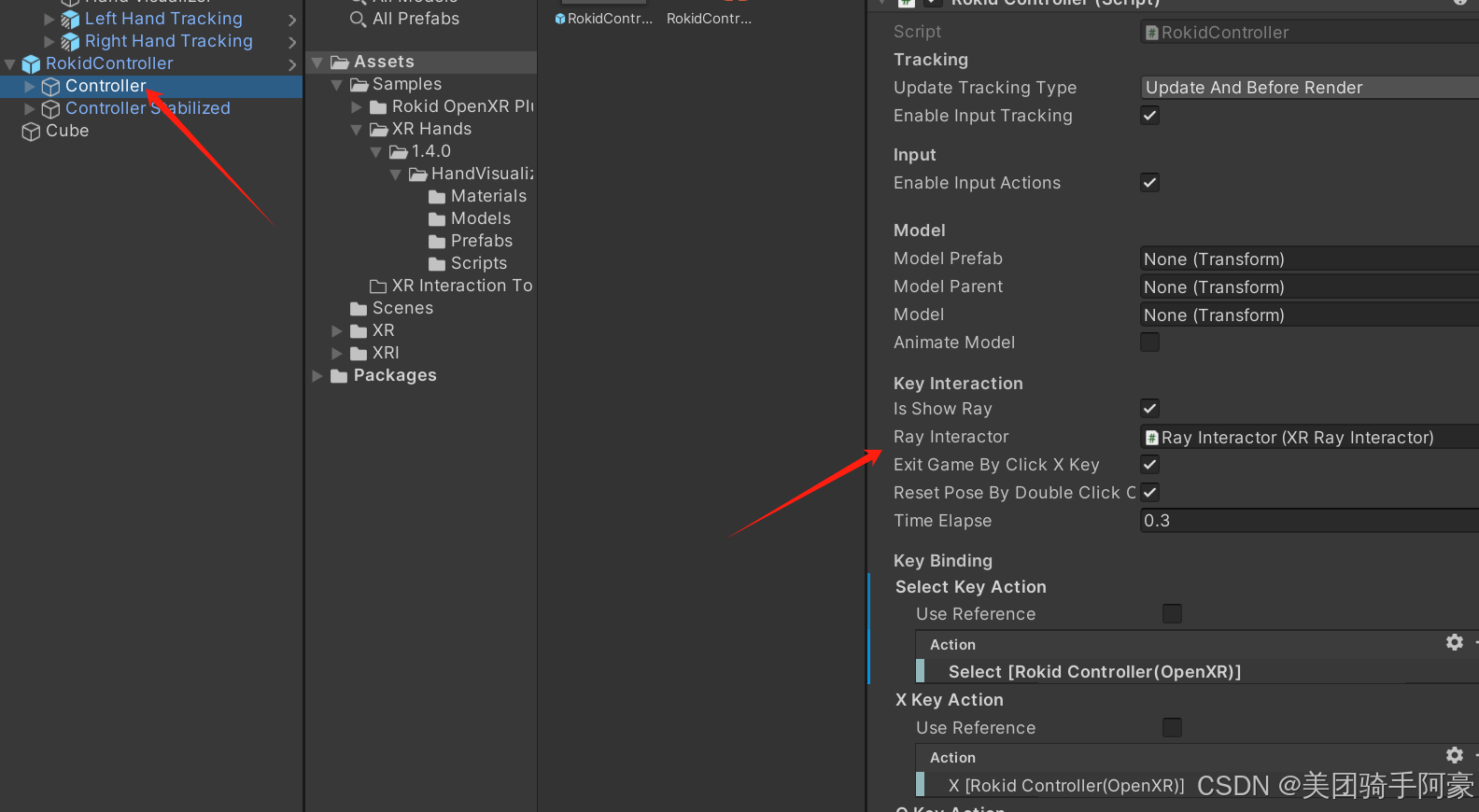Click the Prefabs folder icon

click(437, 242)
